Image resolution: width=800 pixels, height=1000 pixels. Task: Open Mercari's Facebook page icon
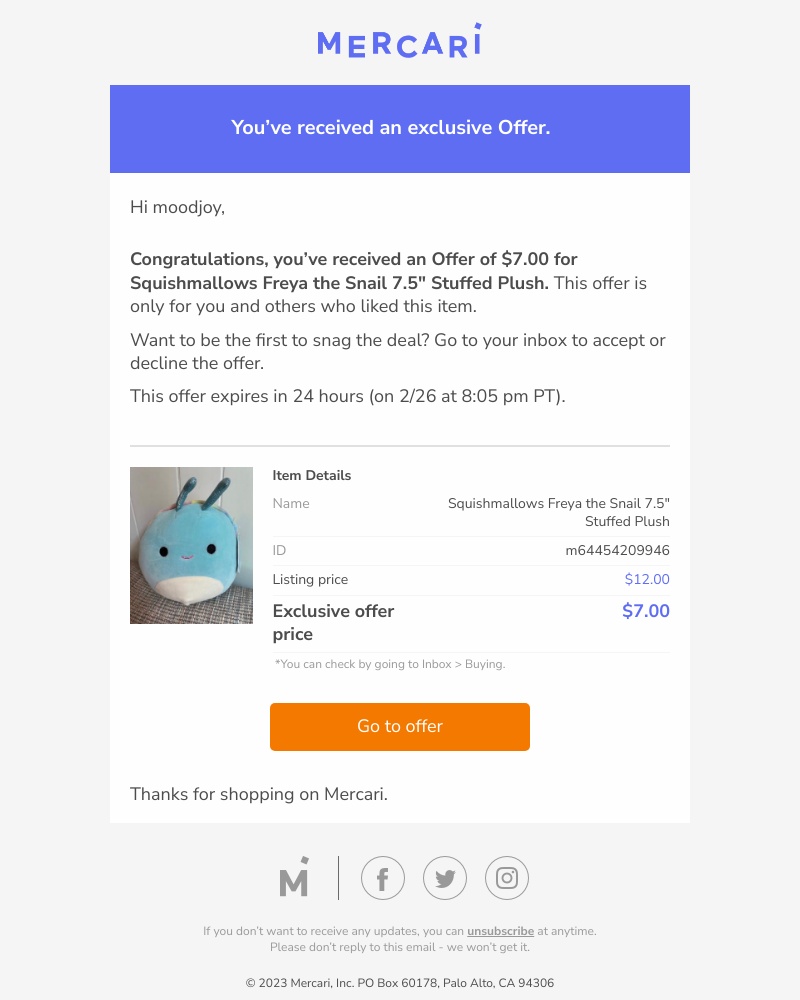pos(382,878)
